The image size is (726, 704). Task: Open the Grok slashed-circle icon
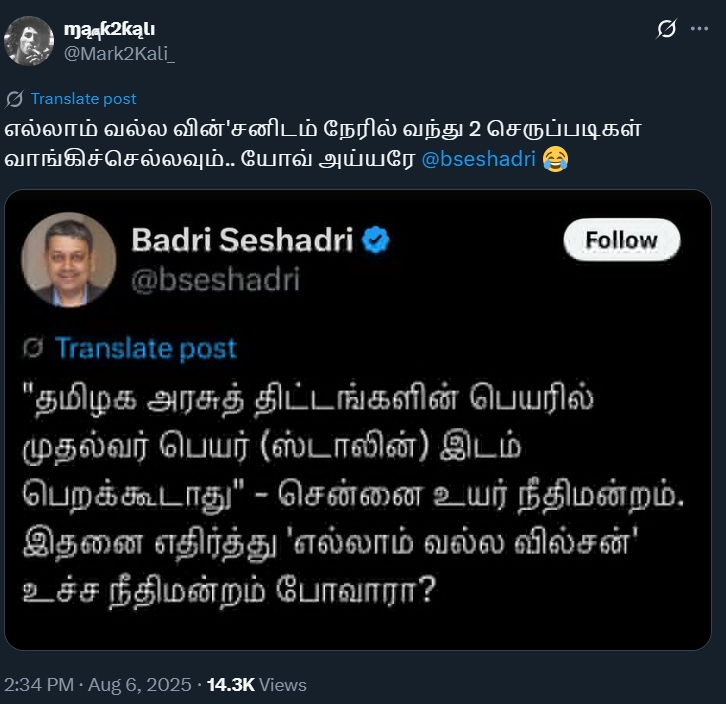pyautogui.click(x=665, y=29)
